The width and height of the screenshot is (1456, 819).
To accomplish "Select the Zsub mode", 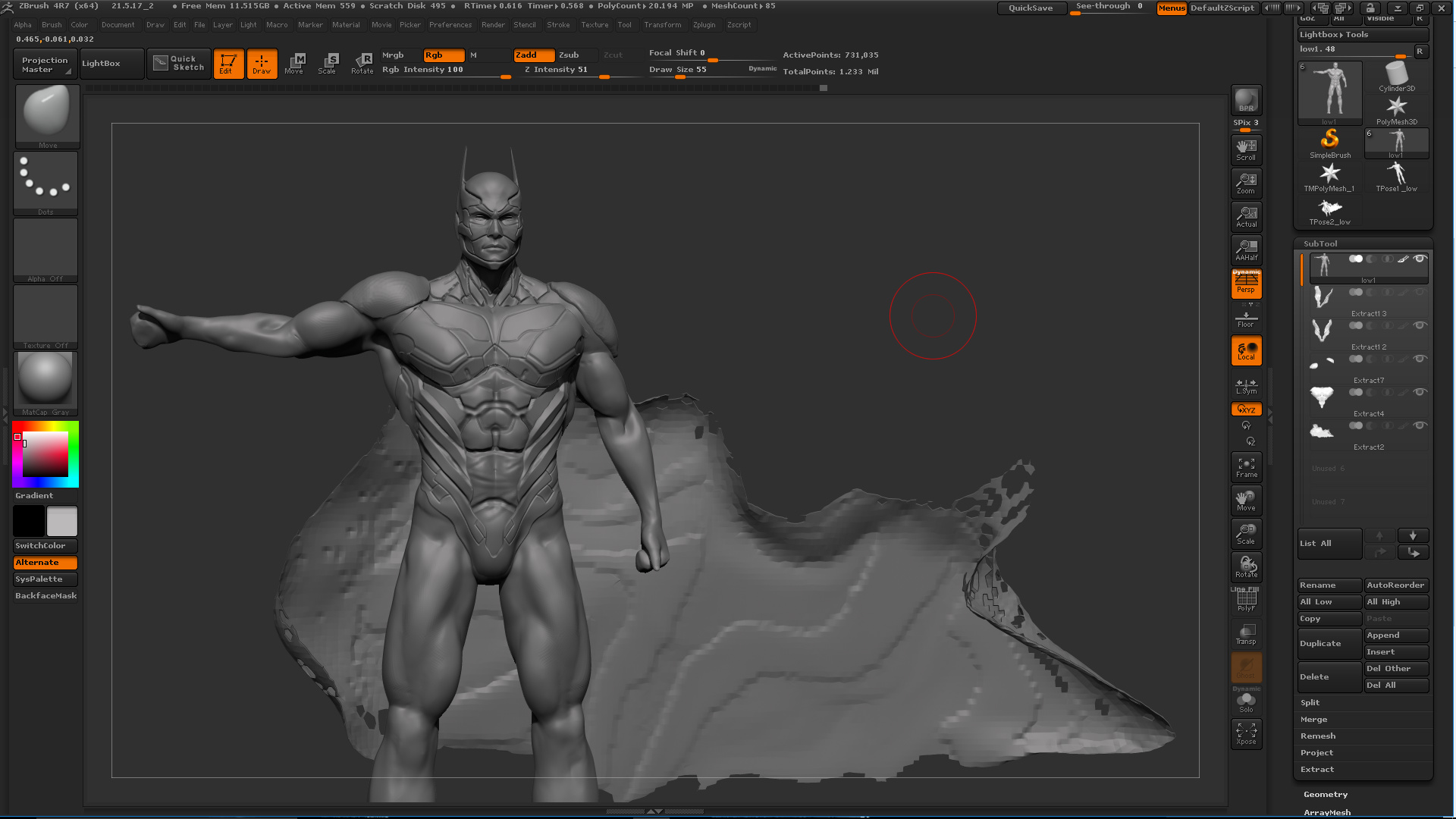I will [x=577, y=55].
